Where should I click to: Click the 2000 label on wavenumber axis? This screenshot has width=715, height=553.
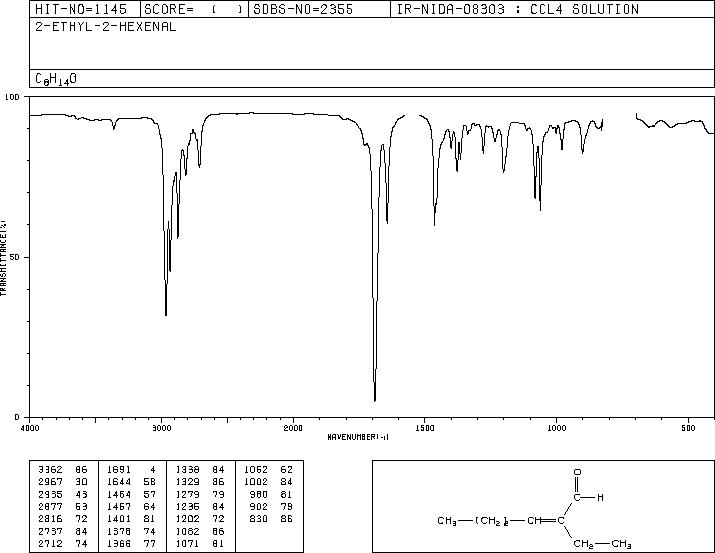(x=293, y=428)
